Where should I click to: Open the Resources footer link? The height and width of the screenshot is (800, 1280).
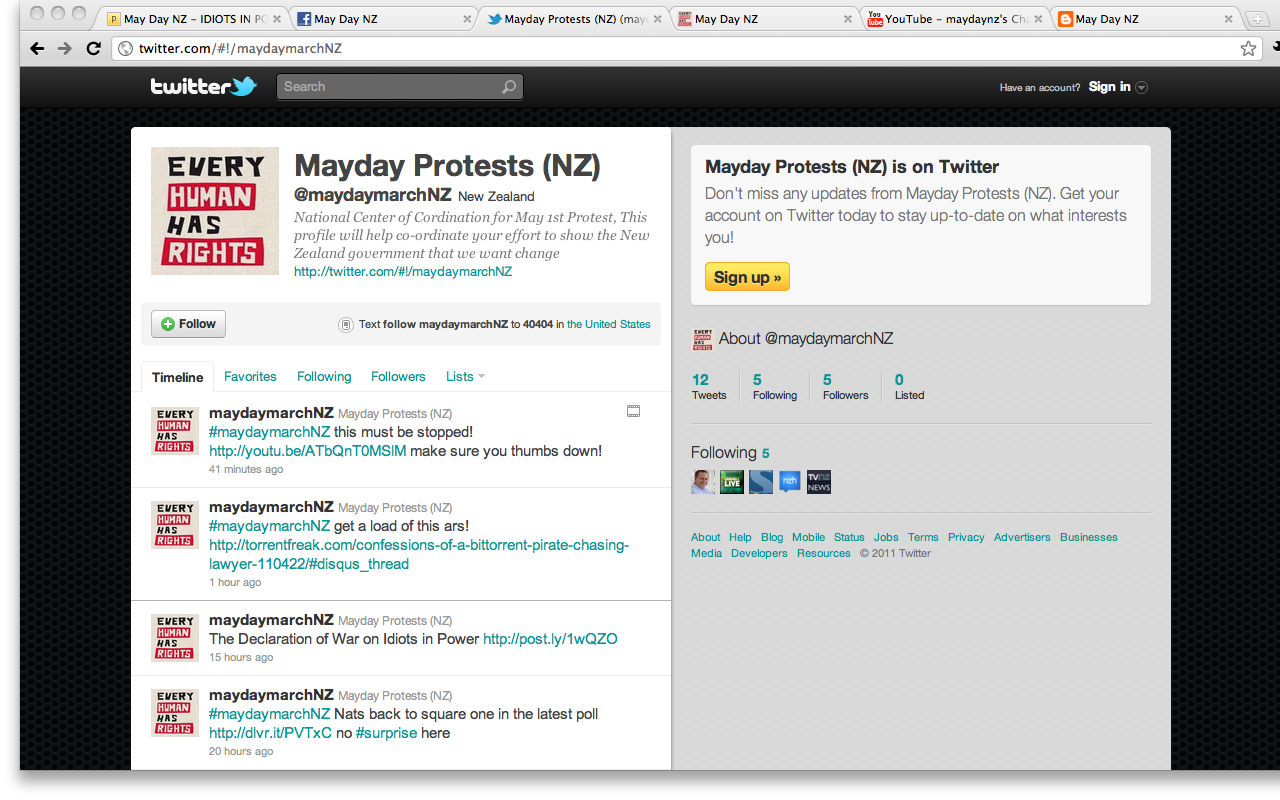(x=824, y=553)
